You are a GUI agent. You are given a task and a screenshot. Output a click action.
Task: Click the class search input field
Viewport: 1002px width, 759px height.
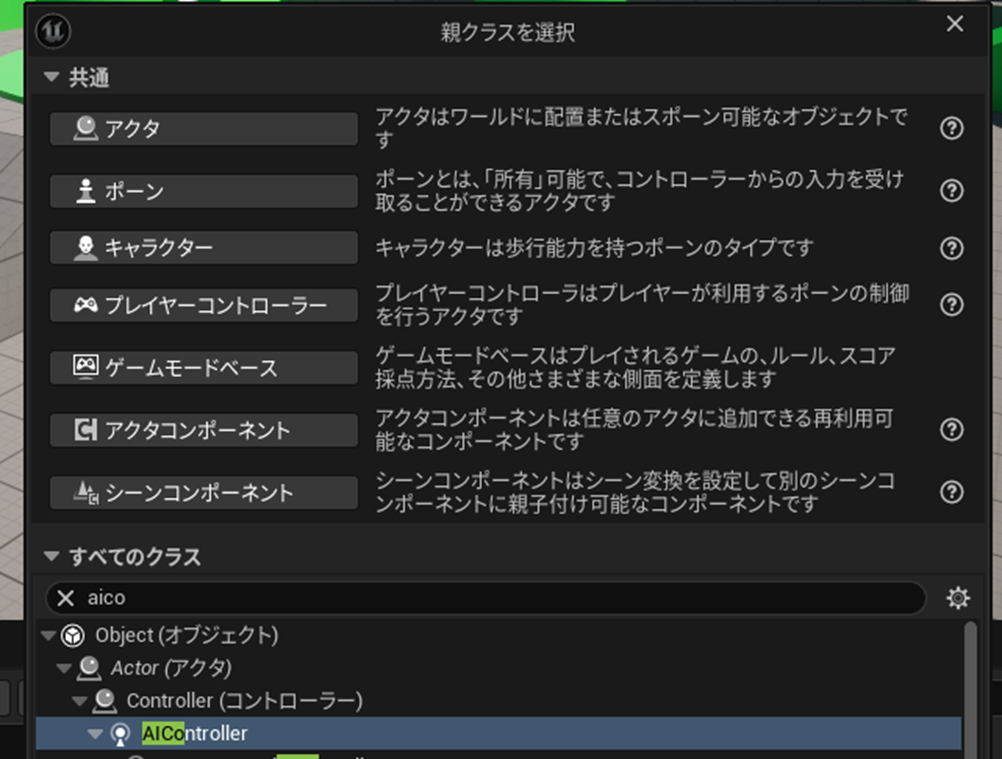tap(500, 598)
